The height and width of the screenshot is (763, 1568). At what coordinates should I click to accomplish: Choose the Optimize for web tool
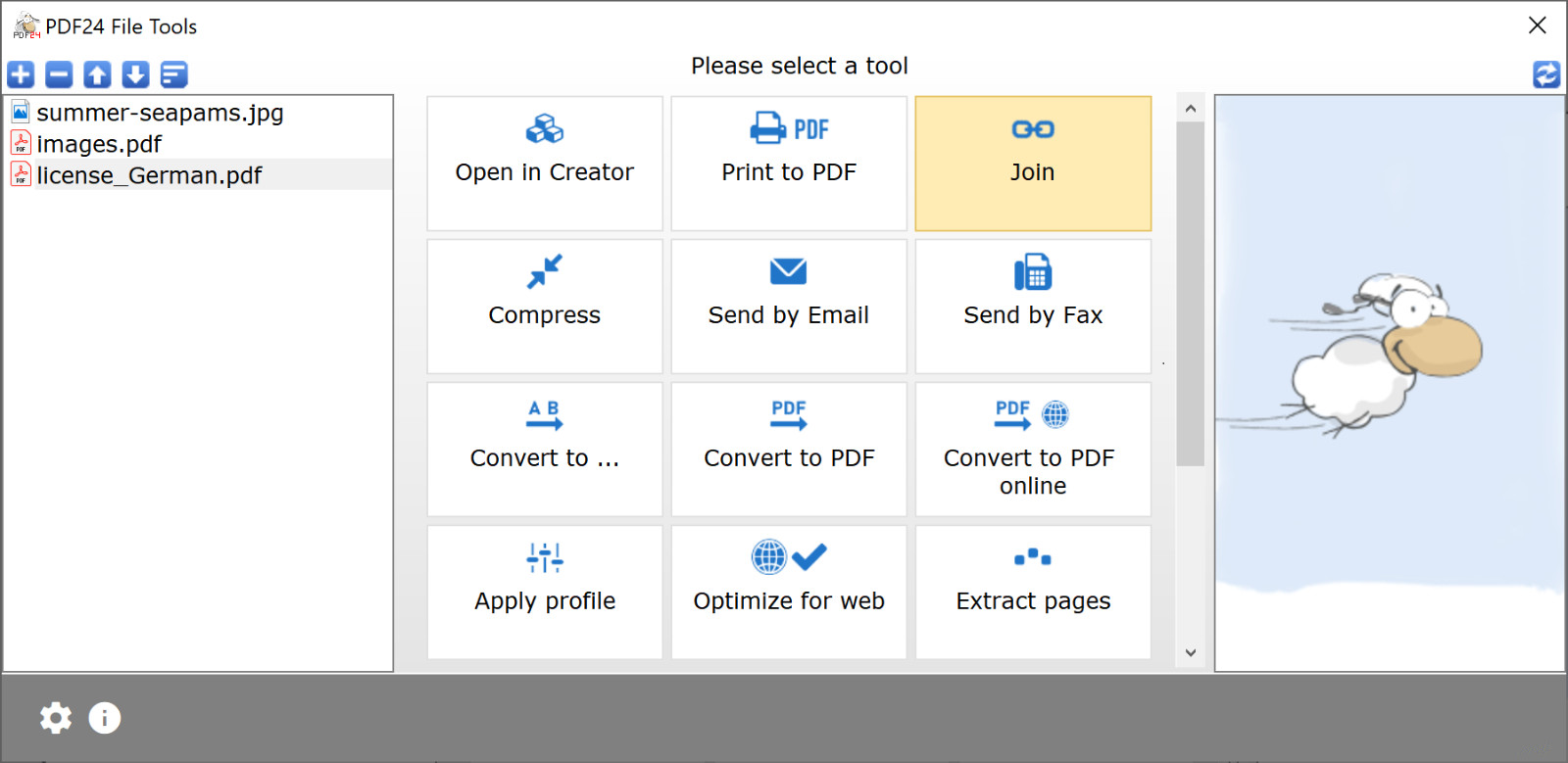pyautogui.click(x=789, y=593)
